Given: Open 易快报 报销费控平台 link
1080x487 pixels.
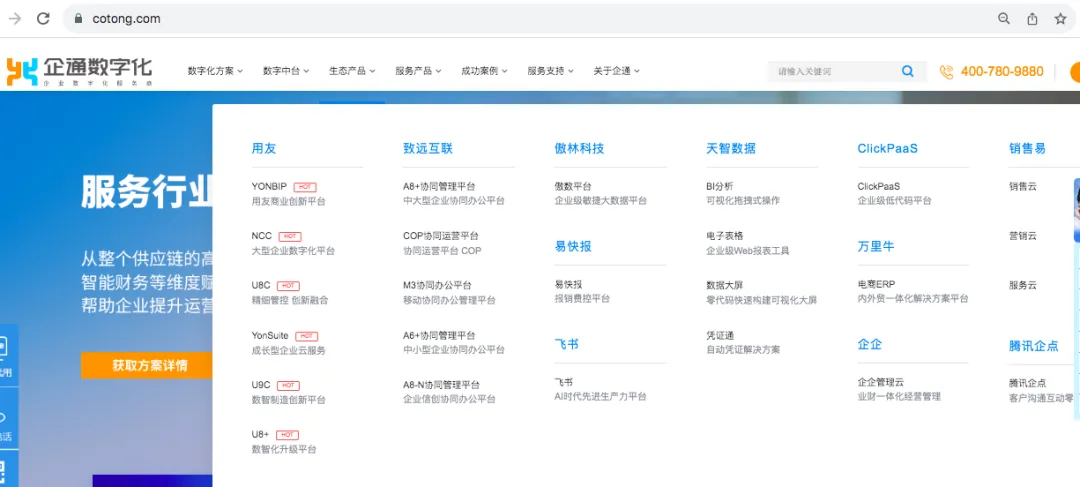Looking at the screenshot, I should [583, 291].
